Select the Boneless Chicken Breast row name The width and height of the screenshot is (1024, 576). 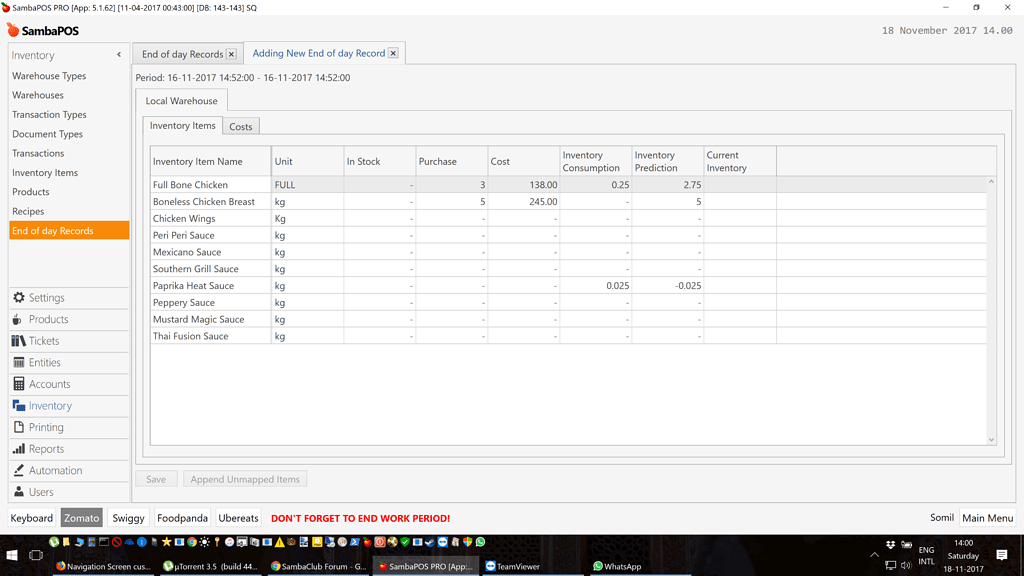204,202
